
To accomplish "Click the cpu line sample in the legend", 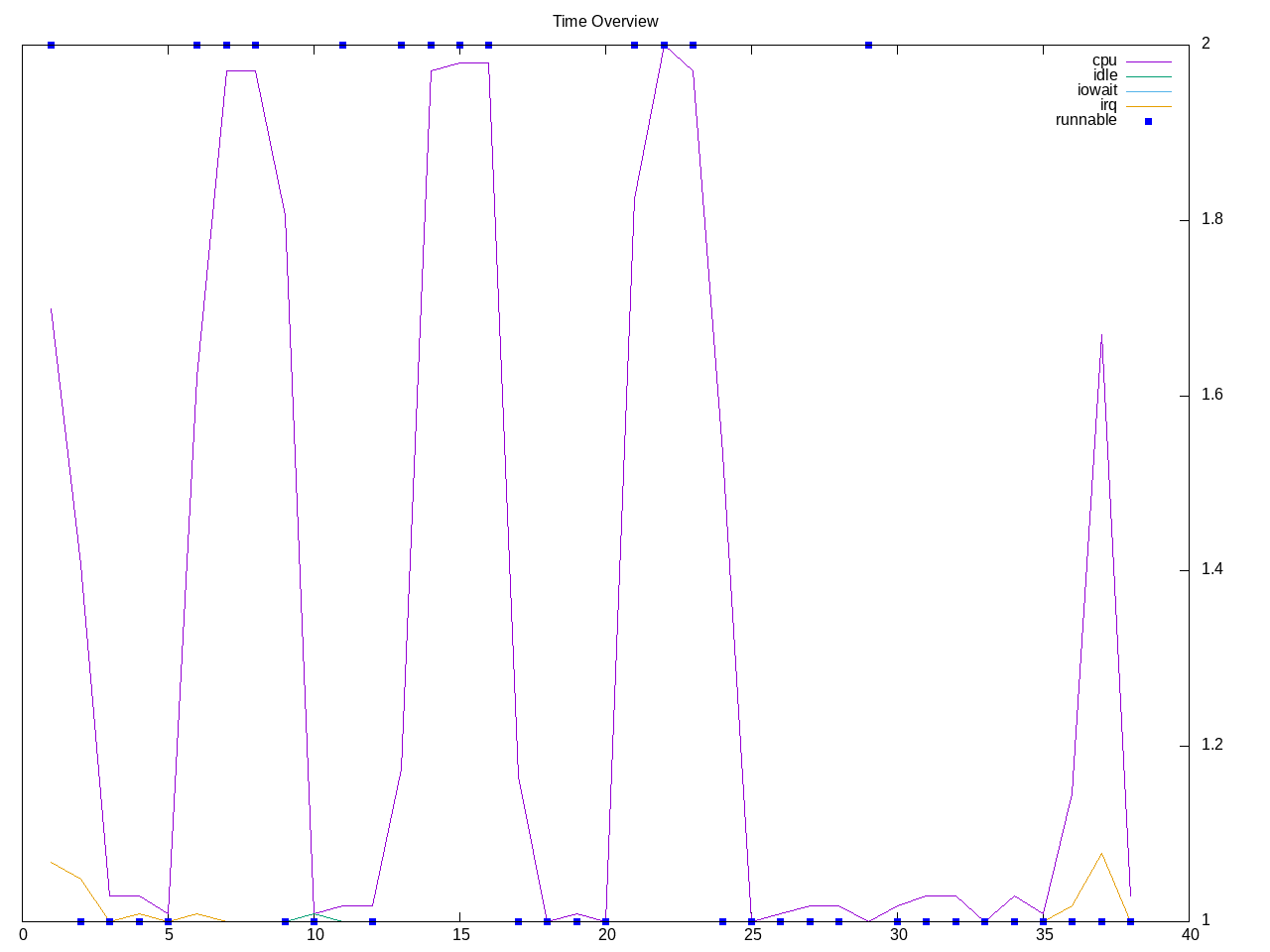I will [x=1148, y=61].
